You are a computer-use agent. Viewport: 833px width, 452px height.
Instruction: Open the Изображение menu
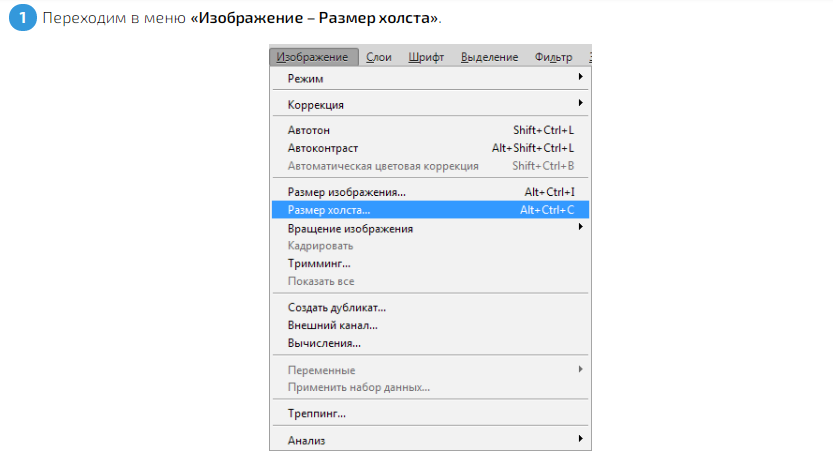313,57
